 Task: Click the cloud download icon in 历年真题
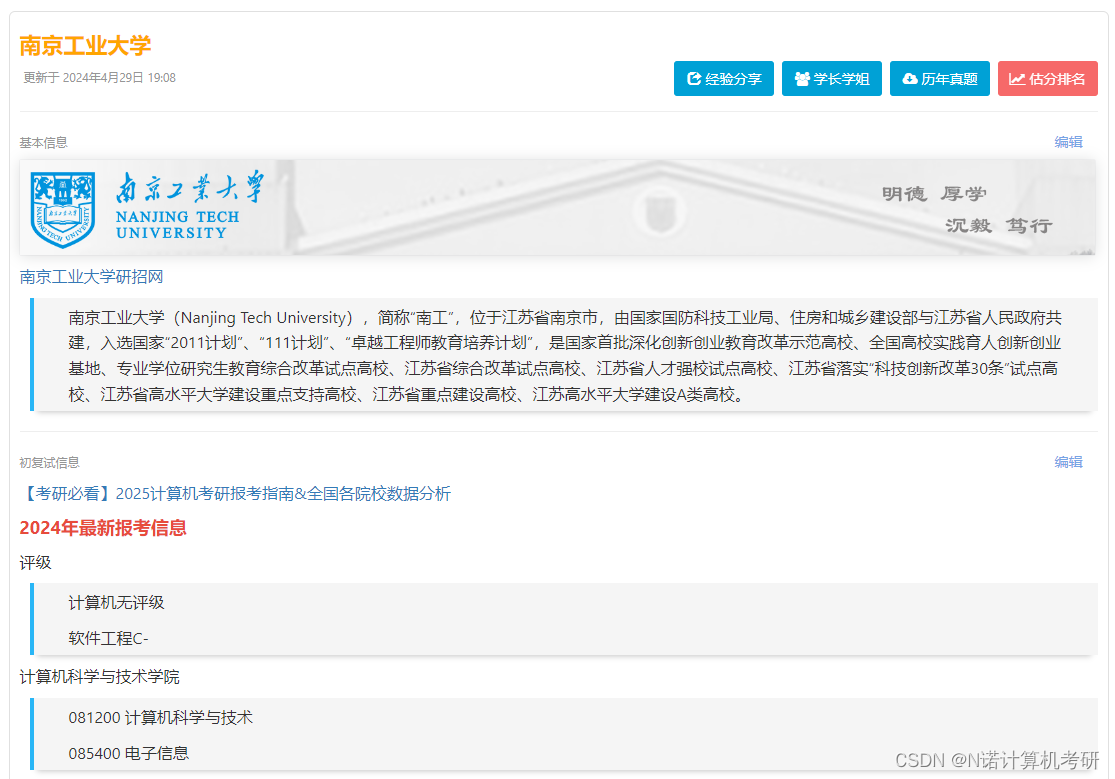coord(910,79)
